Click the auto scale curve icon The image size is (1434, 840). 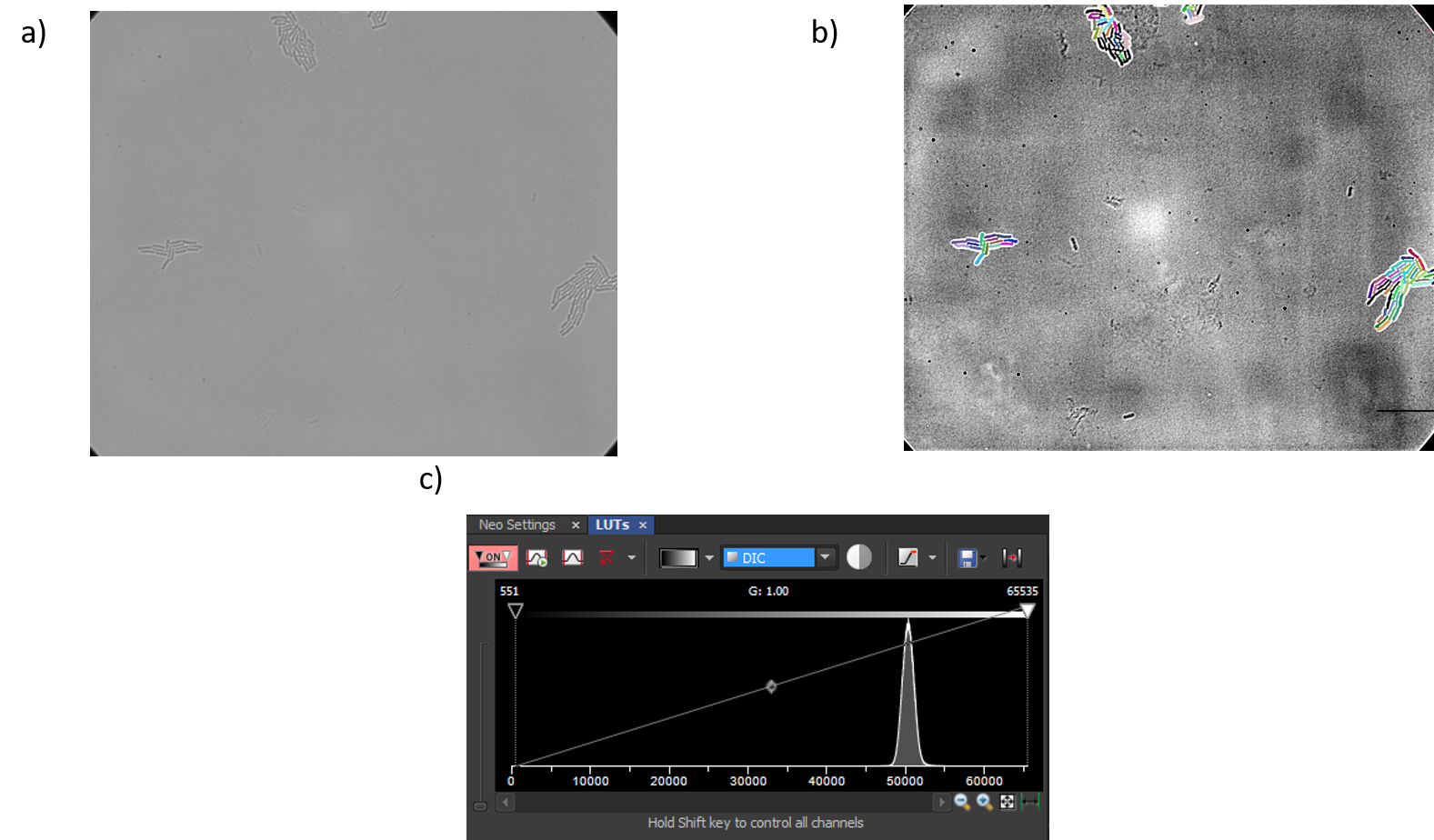(x=572, y=557)
